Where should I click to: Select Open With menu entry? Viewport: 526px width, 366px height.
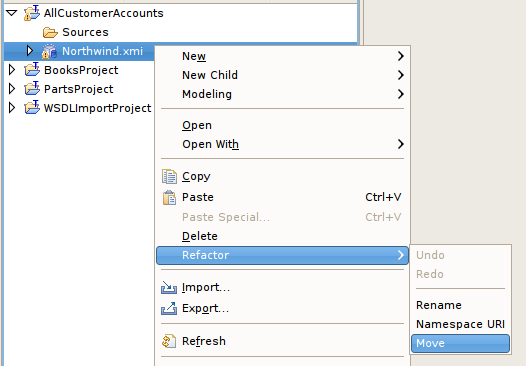282,144
